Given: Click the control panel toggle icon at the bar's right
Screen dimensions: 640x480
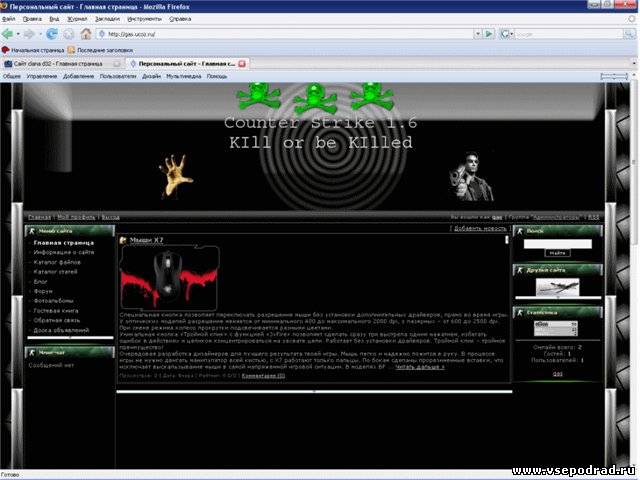Looking at the screenshot, I should [614, 76].
